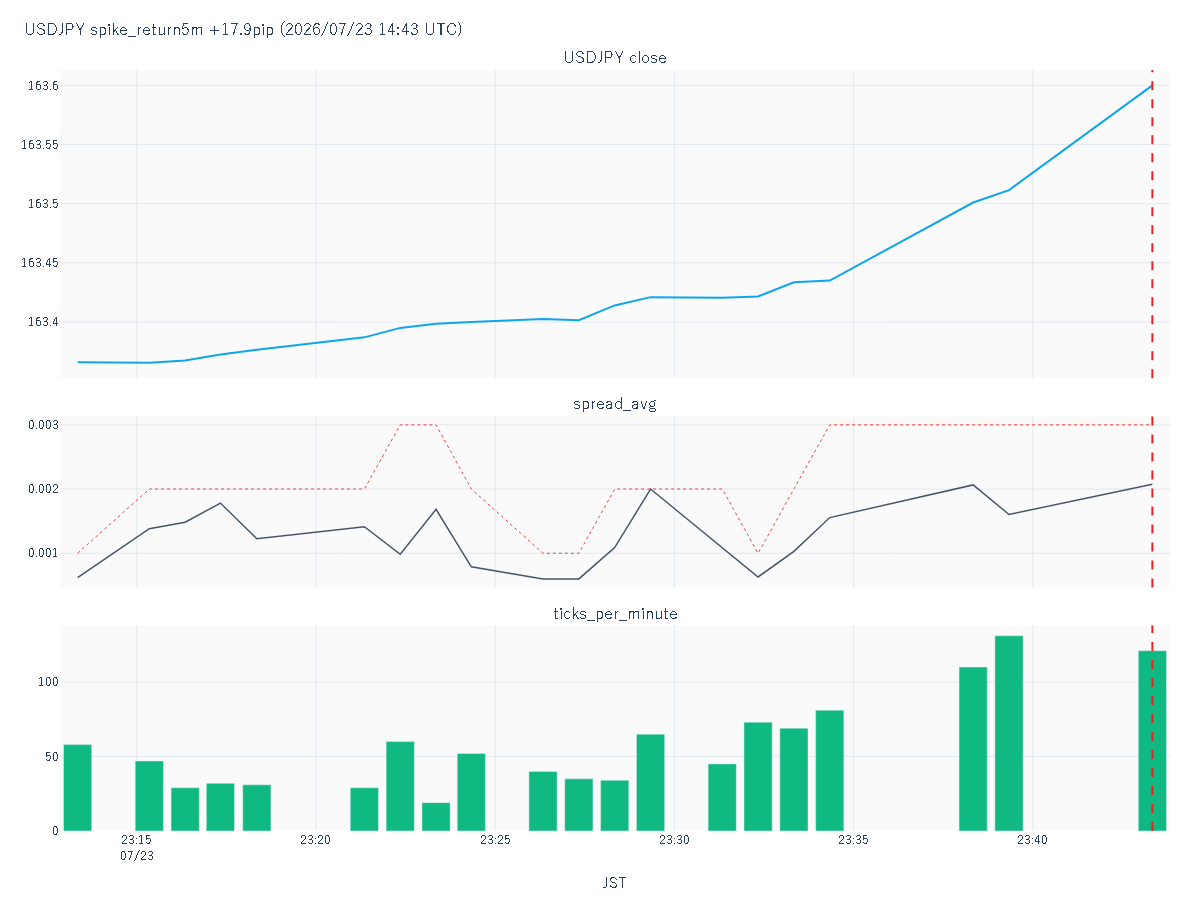The height and width of the screenshot is (900, 1200).
Task: Click the red dashed spike marker in price chart
Action: click(1152, 224)
